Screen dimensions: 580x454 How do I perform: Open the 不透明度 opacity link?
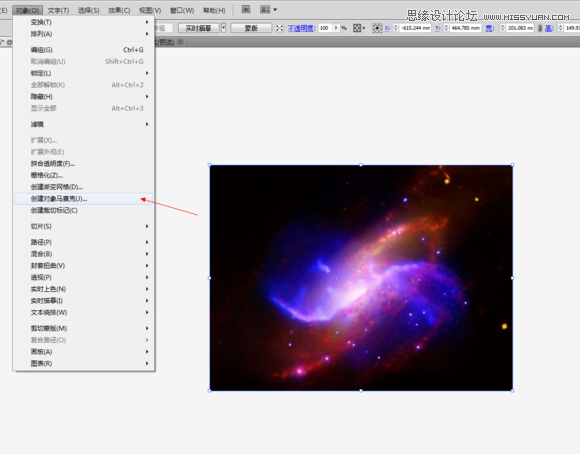coord(301,28)
